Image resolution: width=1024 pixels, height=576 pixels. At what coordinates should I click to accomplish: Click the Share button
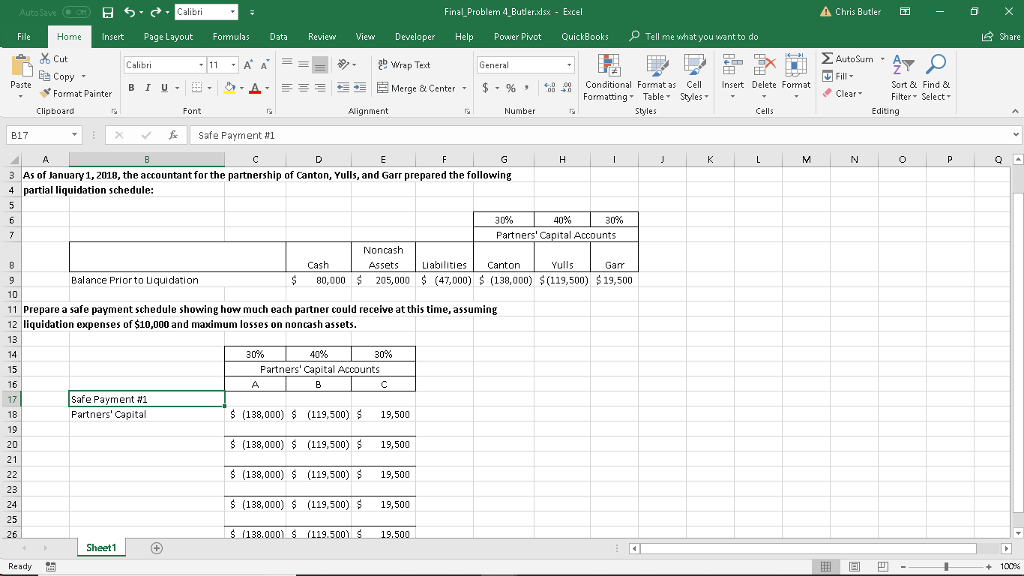point(1001,37)
